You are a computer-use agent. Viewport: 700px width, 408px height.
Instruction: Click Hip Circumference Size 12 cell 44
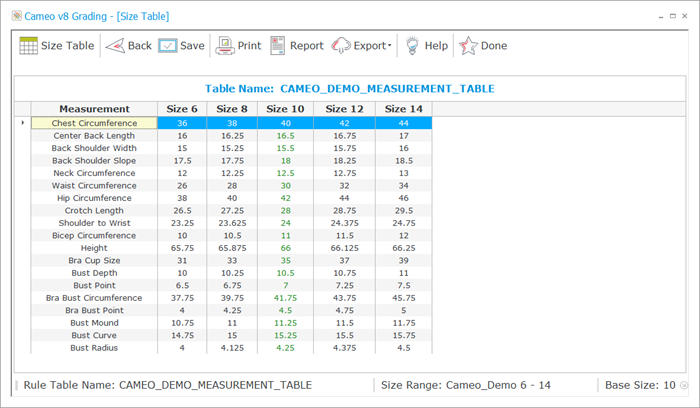[344, 198]
